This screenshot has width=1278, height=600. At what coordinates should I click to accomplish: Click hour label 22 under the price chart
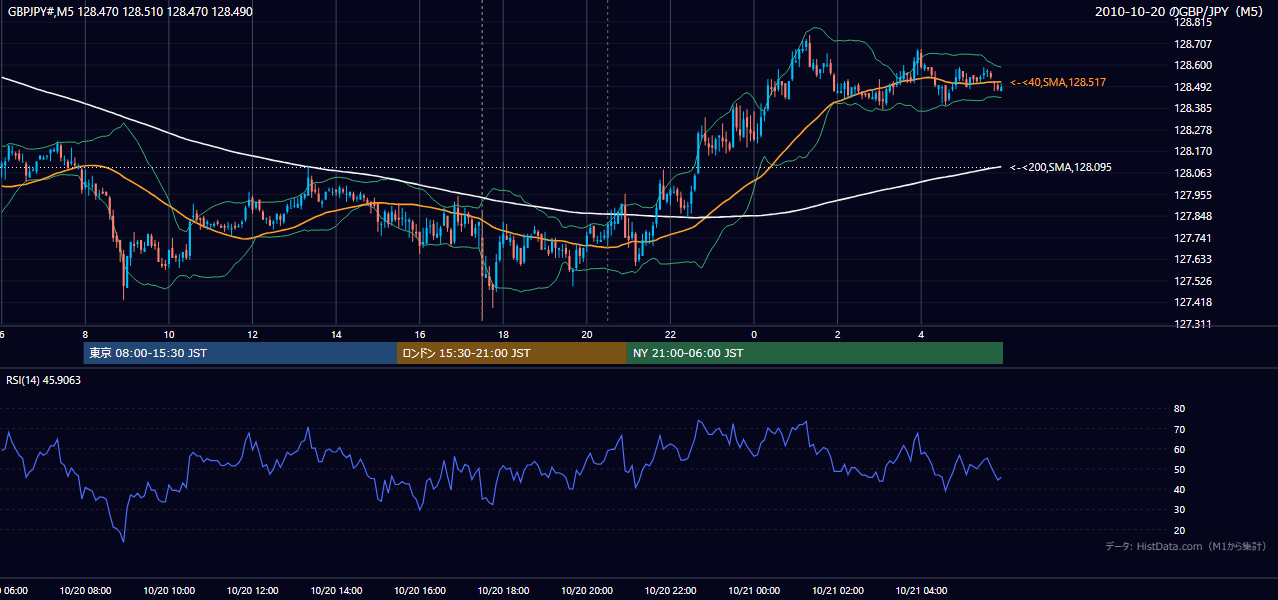click(x=670, y=334)
